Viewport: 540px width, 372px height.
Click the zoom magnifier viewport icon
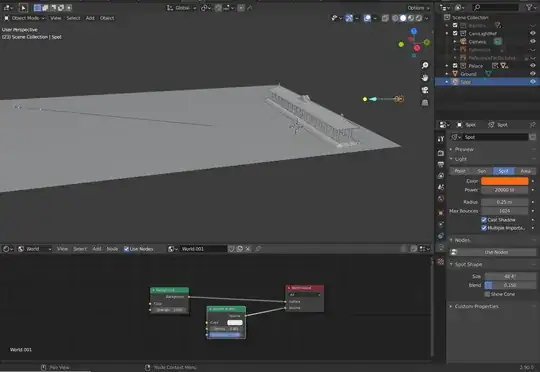click(x=425, y=65)
